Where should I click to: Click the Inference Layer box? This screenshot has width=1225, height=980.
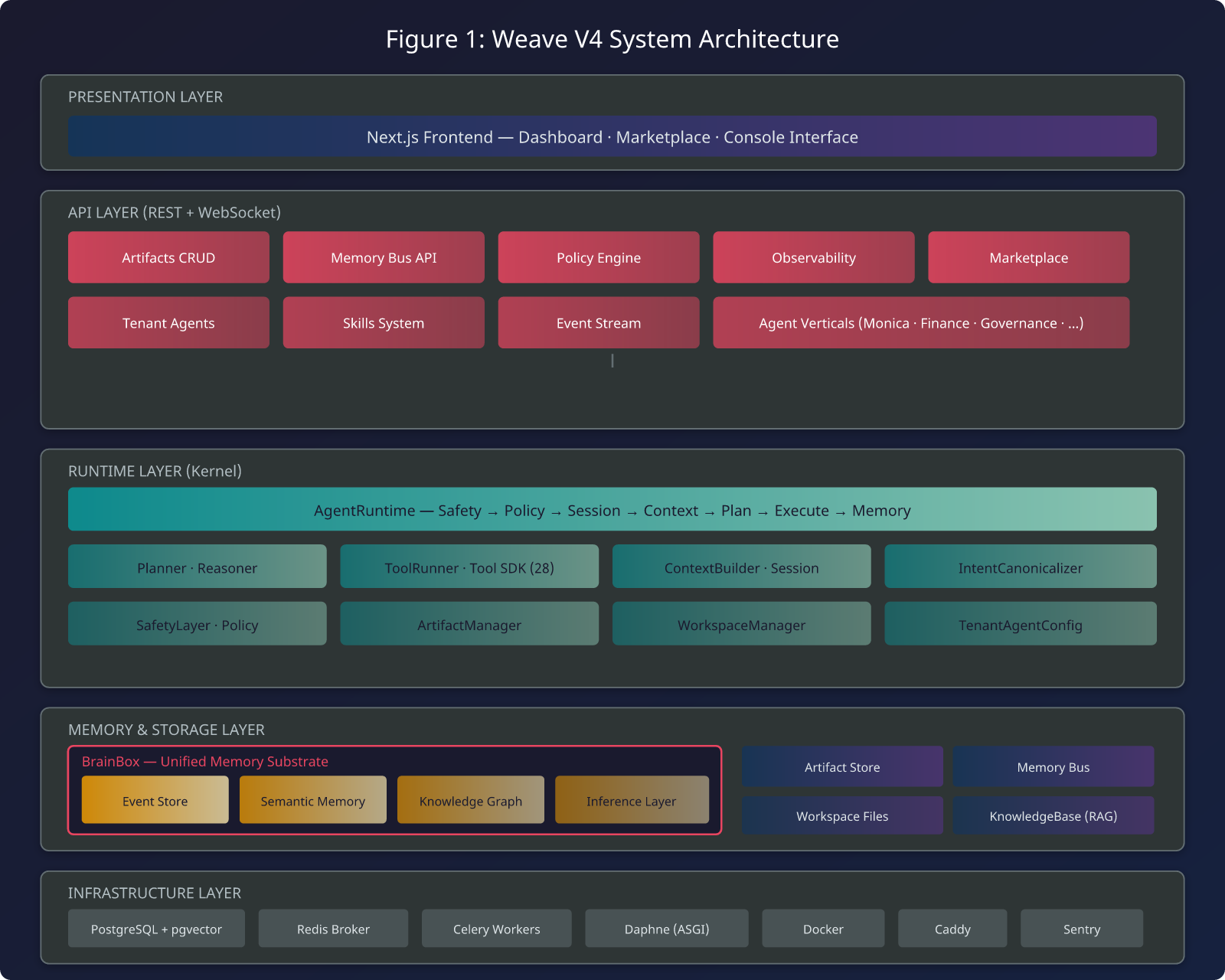click(632, 800)
